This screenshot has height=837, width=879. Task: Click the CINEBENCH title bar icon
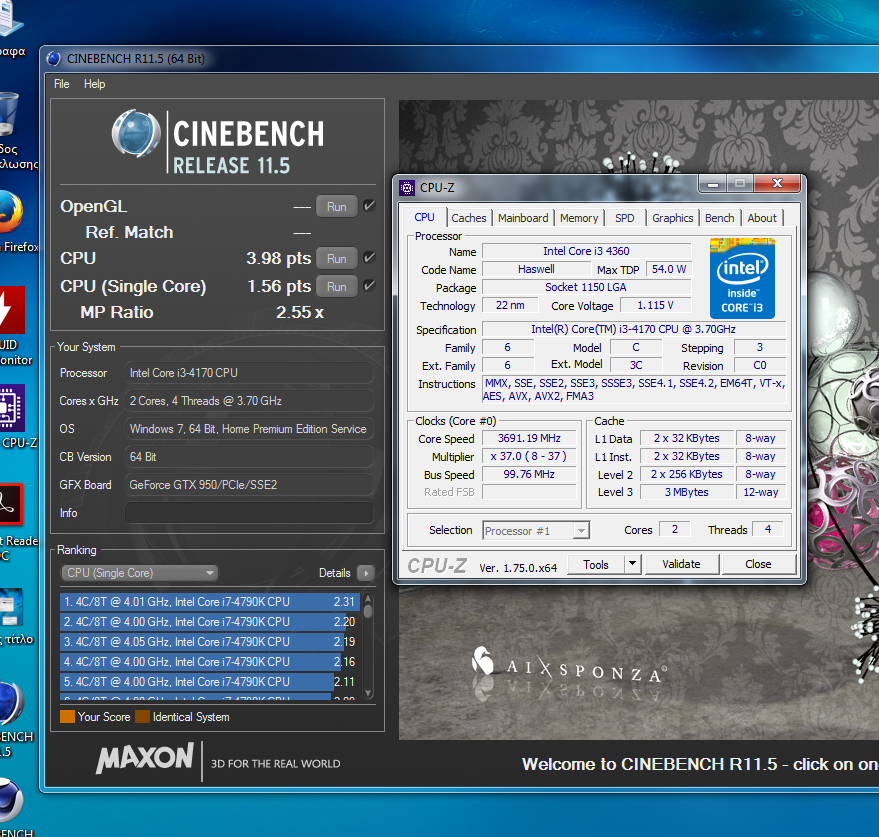[x=54, y=58]
